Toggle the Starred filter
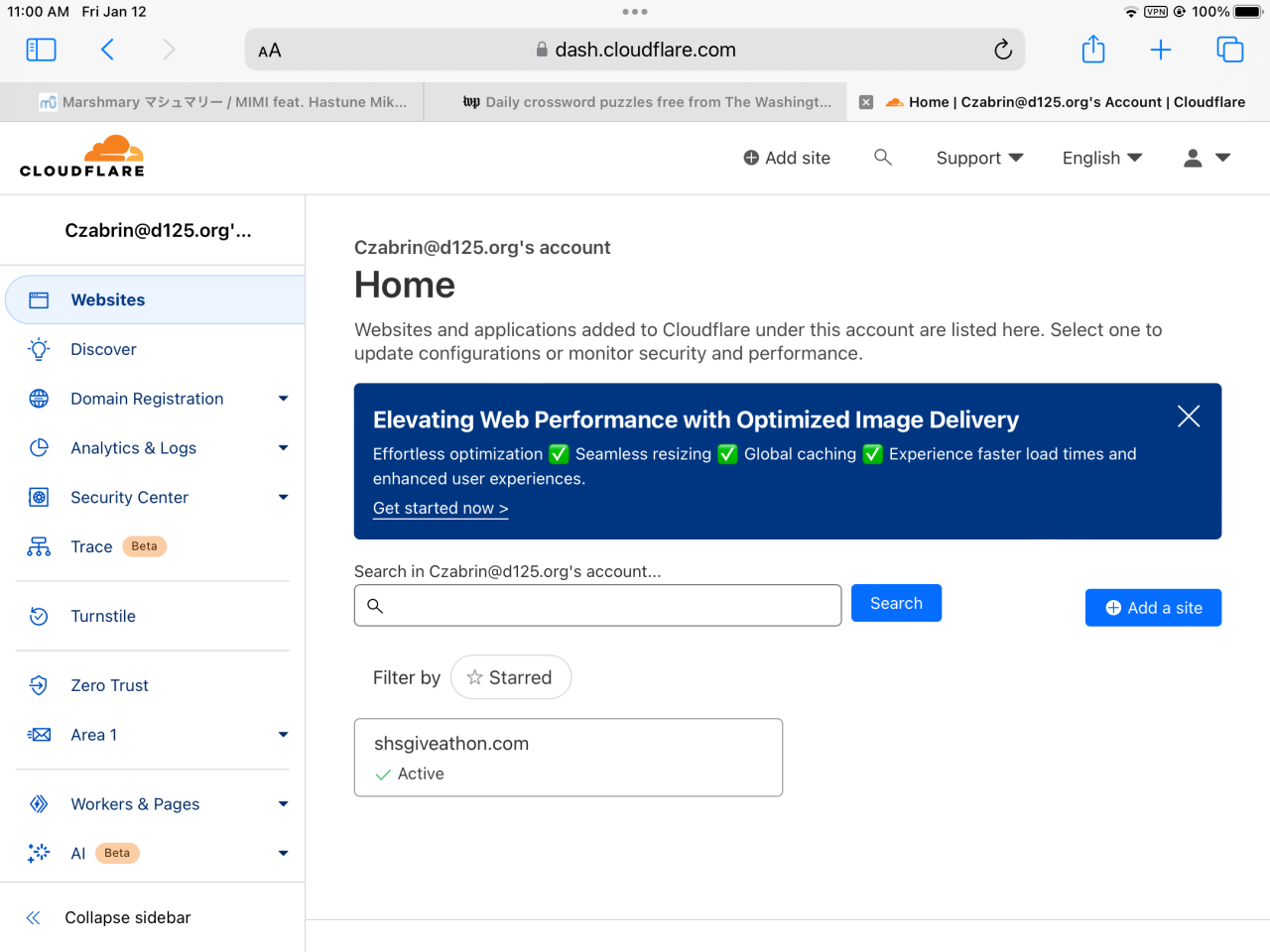 [510, 677]
